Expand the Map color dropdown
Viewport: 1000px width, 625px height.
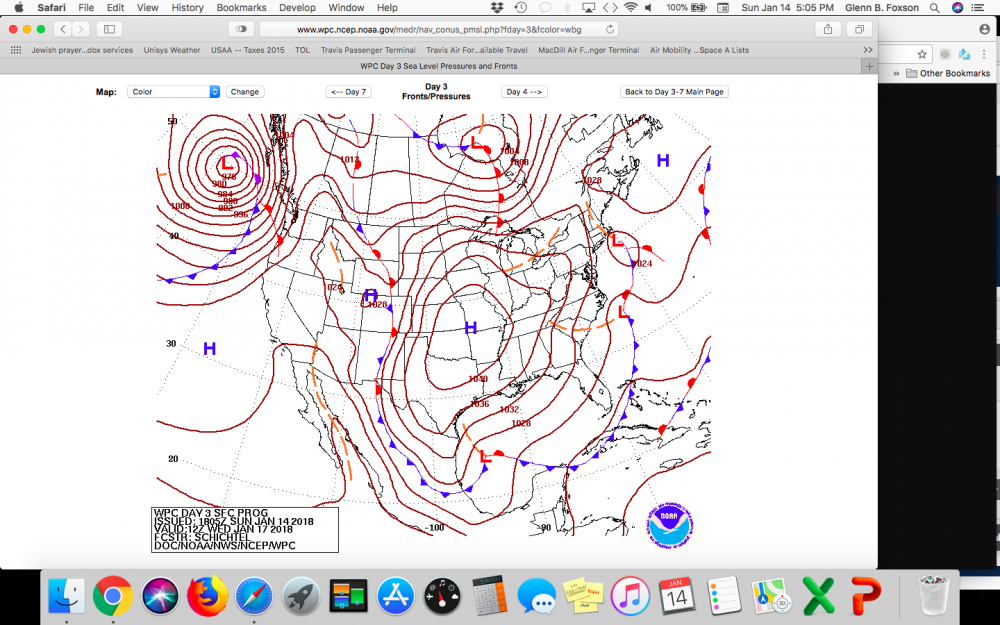(x=174, y=91)
